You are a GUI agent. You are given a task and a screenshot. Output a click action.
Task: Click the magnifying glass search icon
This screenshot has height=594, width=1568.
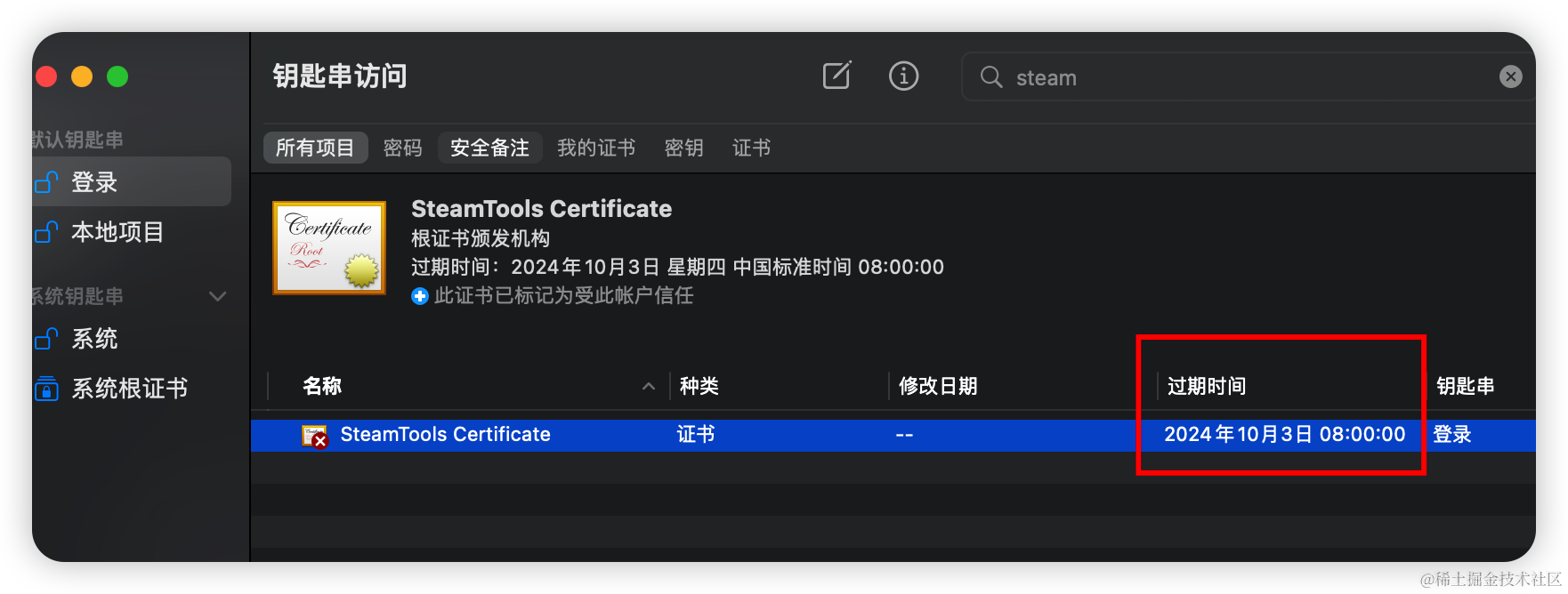click(x=991, y=77)
